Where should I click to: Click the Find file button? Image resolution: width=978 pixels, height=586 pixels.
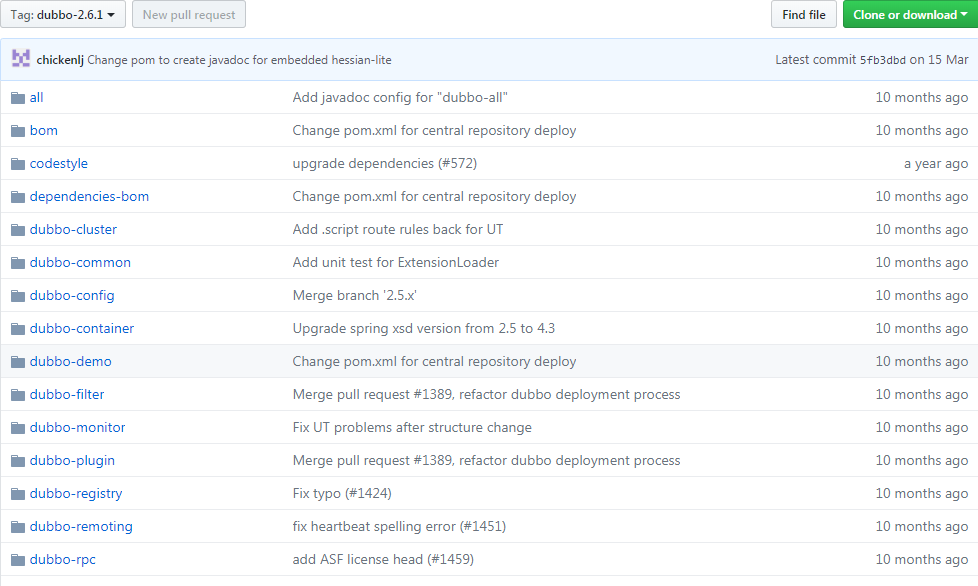(x=803, y=14)
